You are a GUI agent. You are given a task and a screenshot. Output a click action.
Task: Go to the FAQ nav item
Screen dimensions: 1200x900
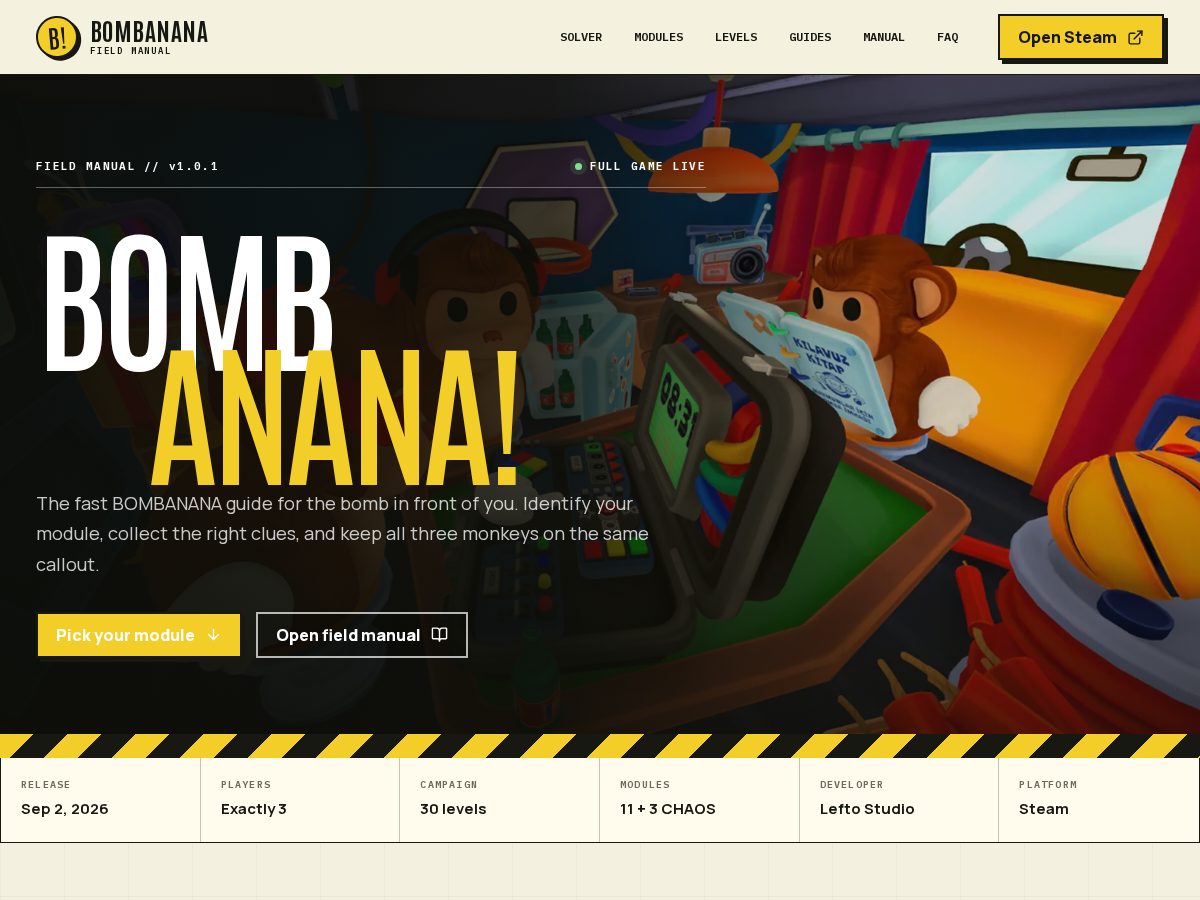pos(948,37)
